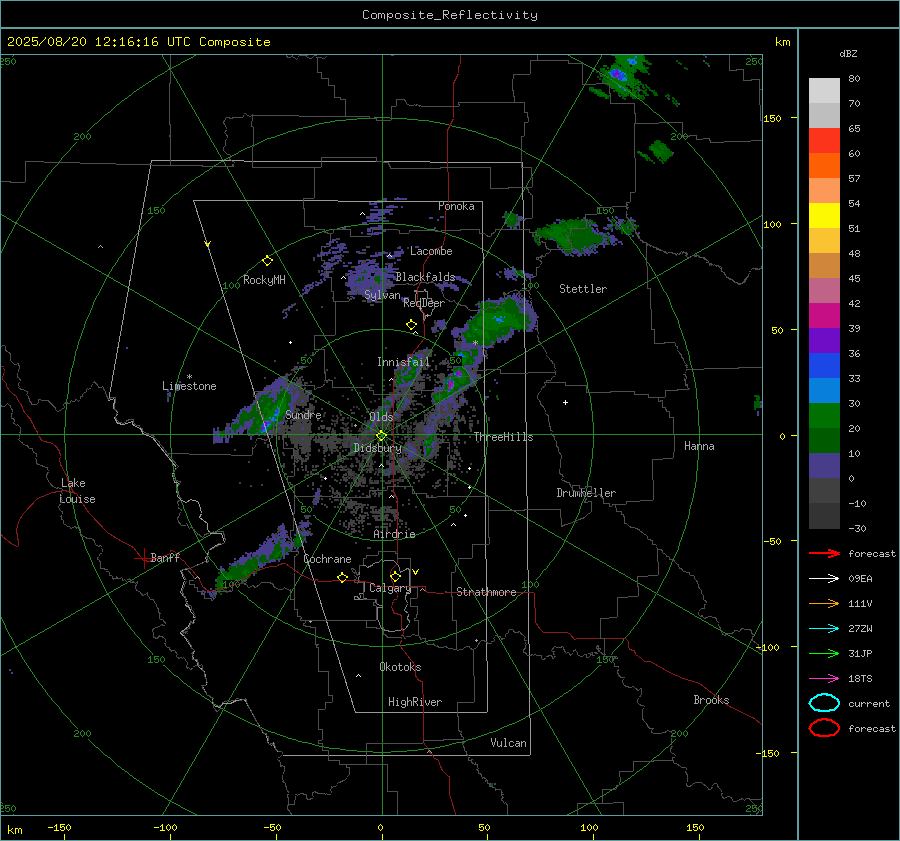Screen dimensions: 900x841
Task: Click the yellow diamond marker above RockyMH
Action: 267,261
